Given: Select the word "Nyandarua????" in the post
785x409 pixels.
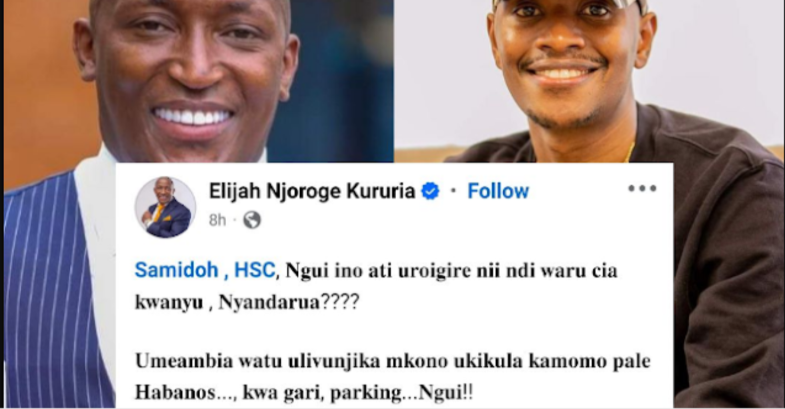Looking at the screenshot, I should click(x=289, y=302).
